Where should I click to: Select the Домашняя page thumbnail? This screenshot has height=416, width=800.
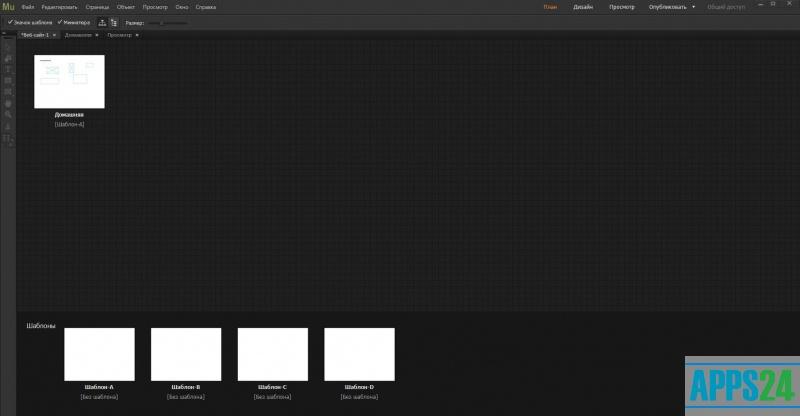point(69,81)
